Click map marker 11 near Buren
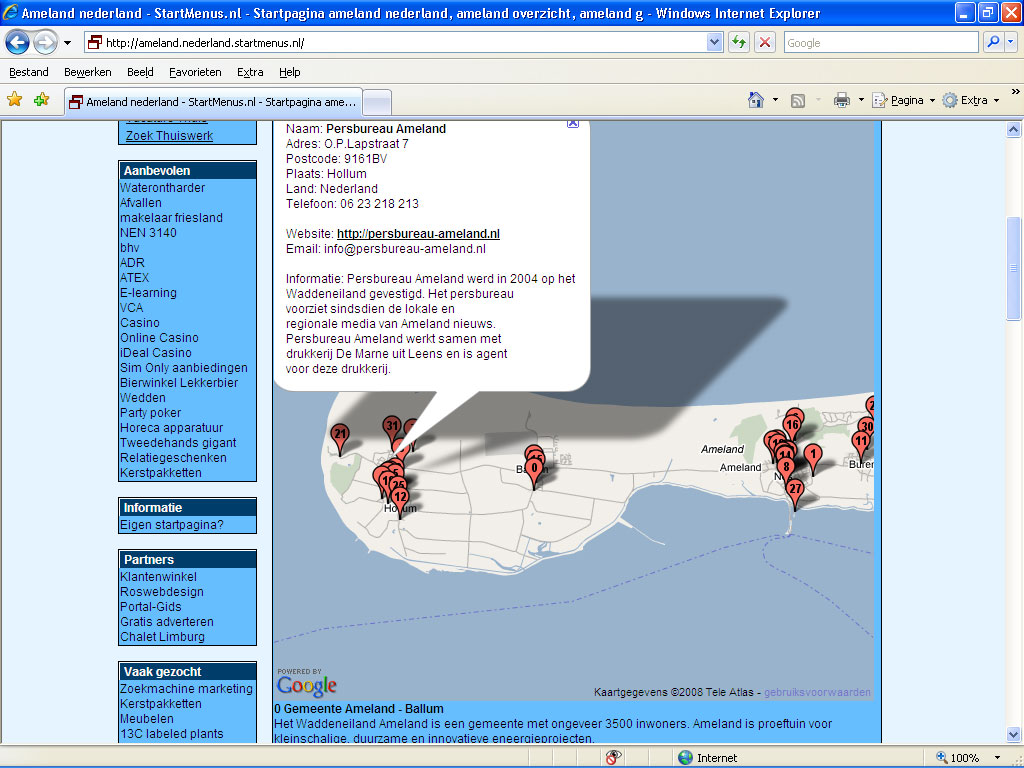Image resolution: width=1024 pixels, height=768 pixels. point(861,441)
